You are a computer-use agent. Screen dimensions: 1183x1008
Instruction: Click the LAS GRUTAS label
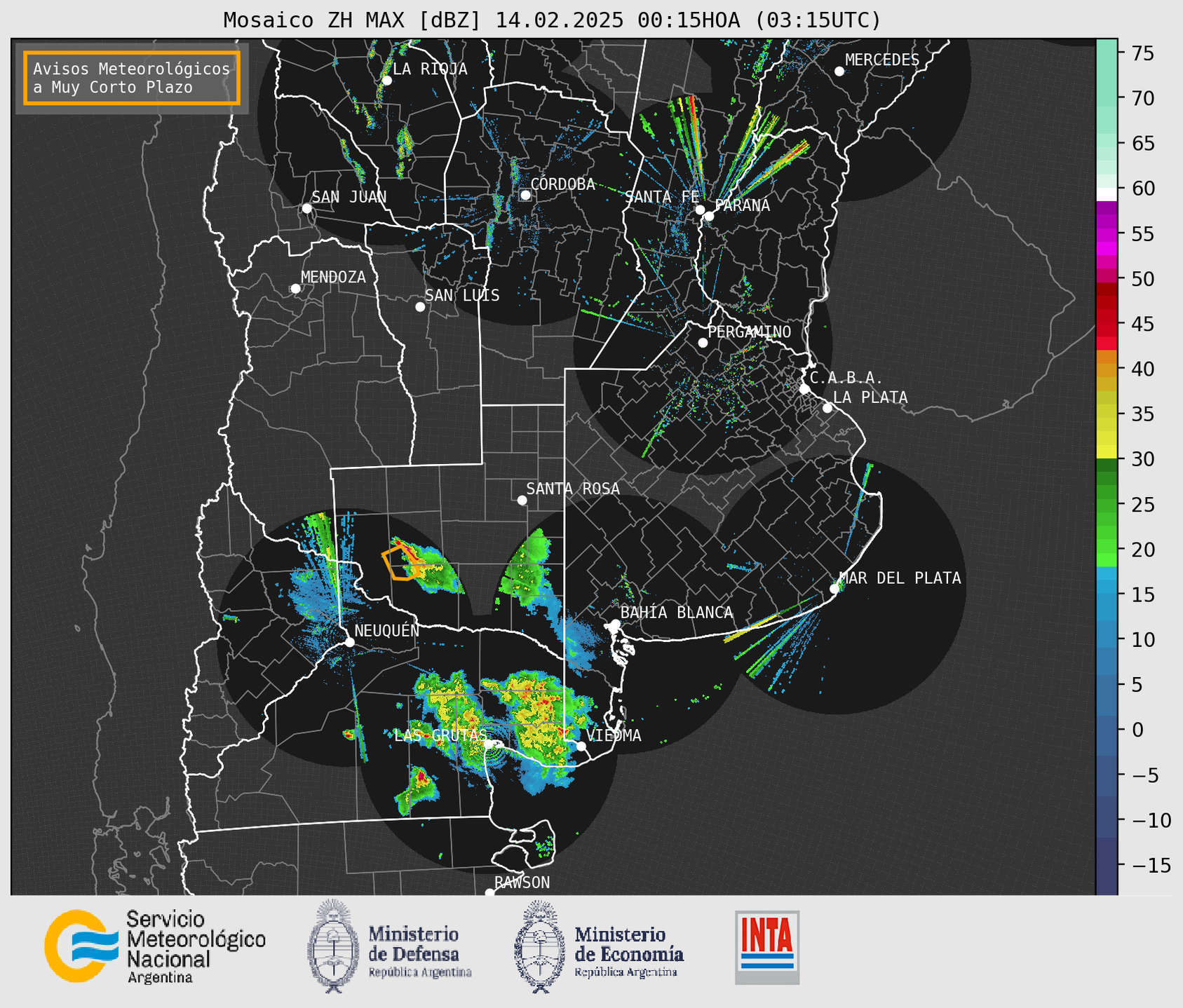tap(440, 735)
